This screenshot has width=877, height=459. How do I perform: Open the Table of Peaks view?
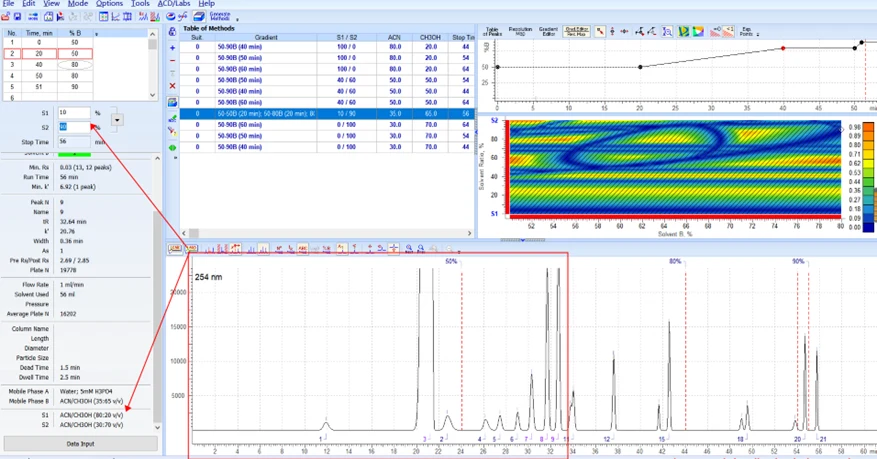click(492, 32)
